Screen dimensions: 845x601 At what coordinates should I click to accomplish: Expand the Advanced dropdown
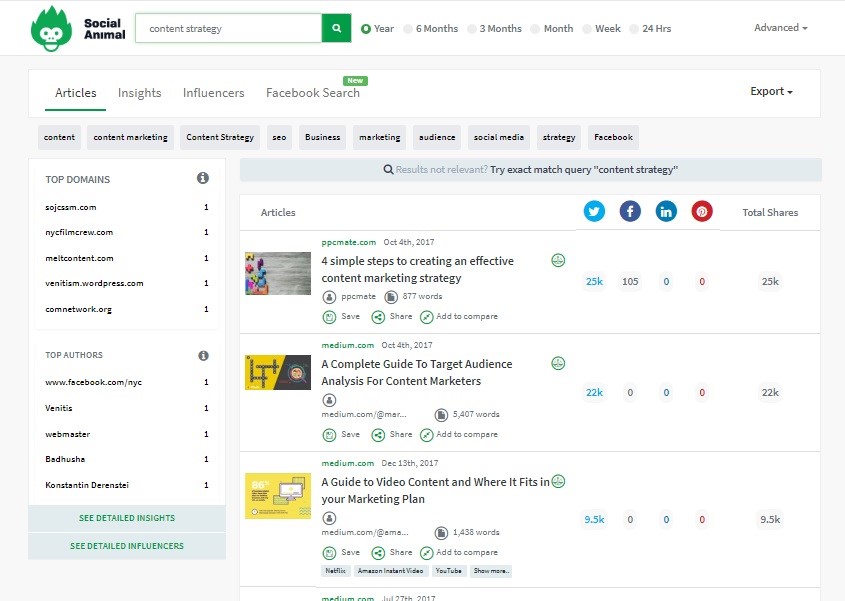780,27
